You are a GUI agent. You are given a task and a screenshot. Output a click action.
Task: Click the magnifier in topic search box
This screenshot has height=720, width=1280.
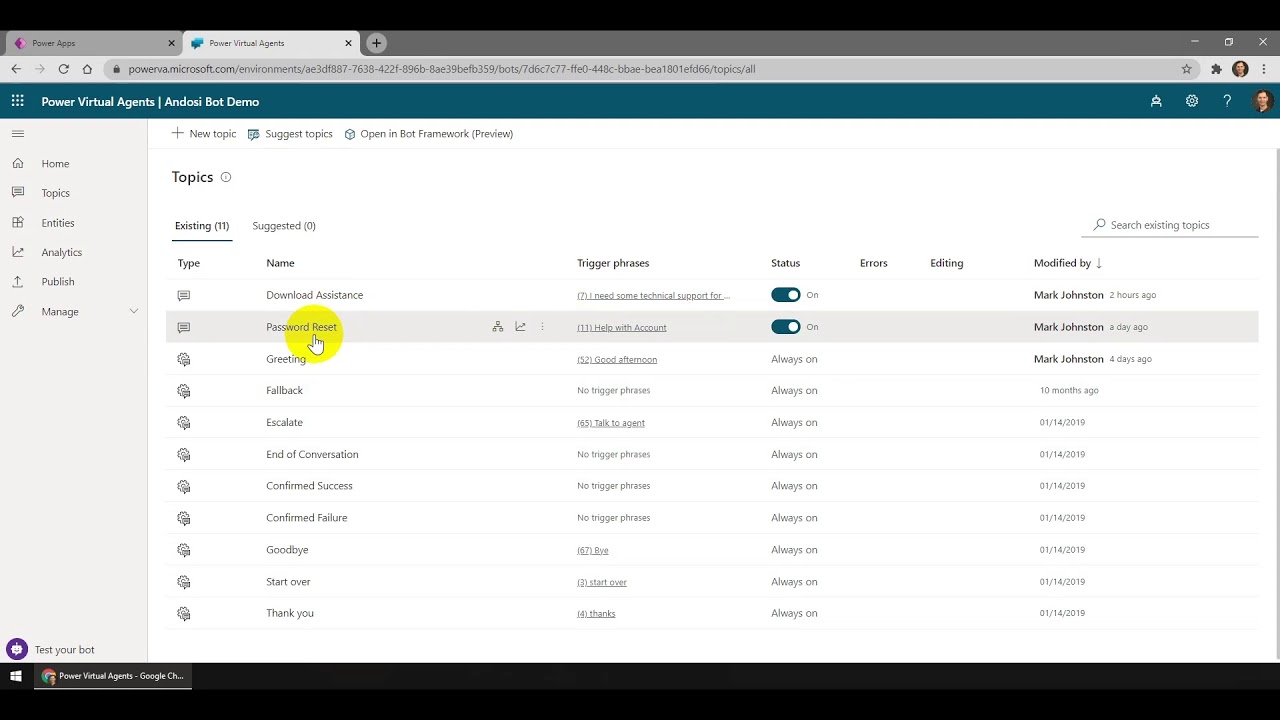click(x=1099, y=225)
